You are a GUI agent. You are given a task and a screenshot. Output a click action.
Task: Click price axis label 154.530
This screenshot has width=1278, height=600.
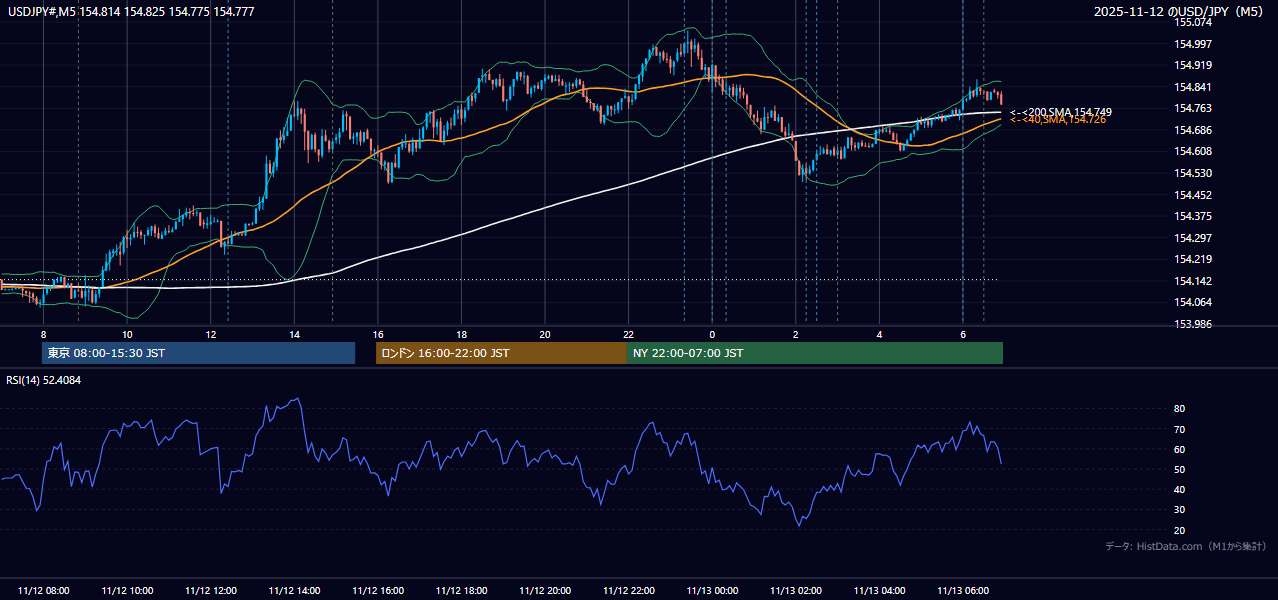pyautogui.click(x=1192, y=173)
